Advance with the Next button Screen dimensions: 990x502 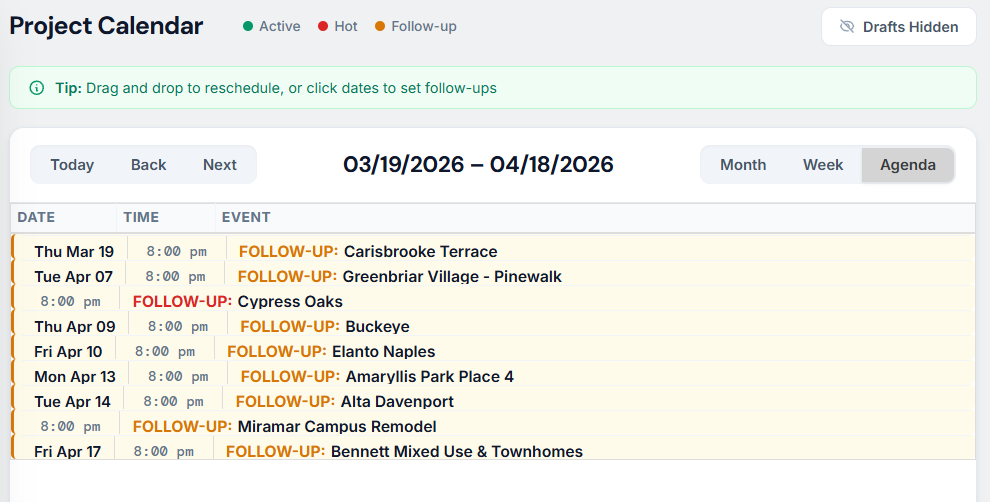(x=220, y=165)
